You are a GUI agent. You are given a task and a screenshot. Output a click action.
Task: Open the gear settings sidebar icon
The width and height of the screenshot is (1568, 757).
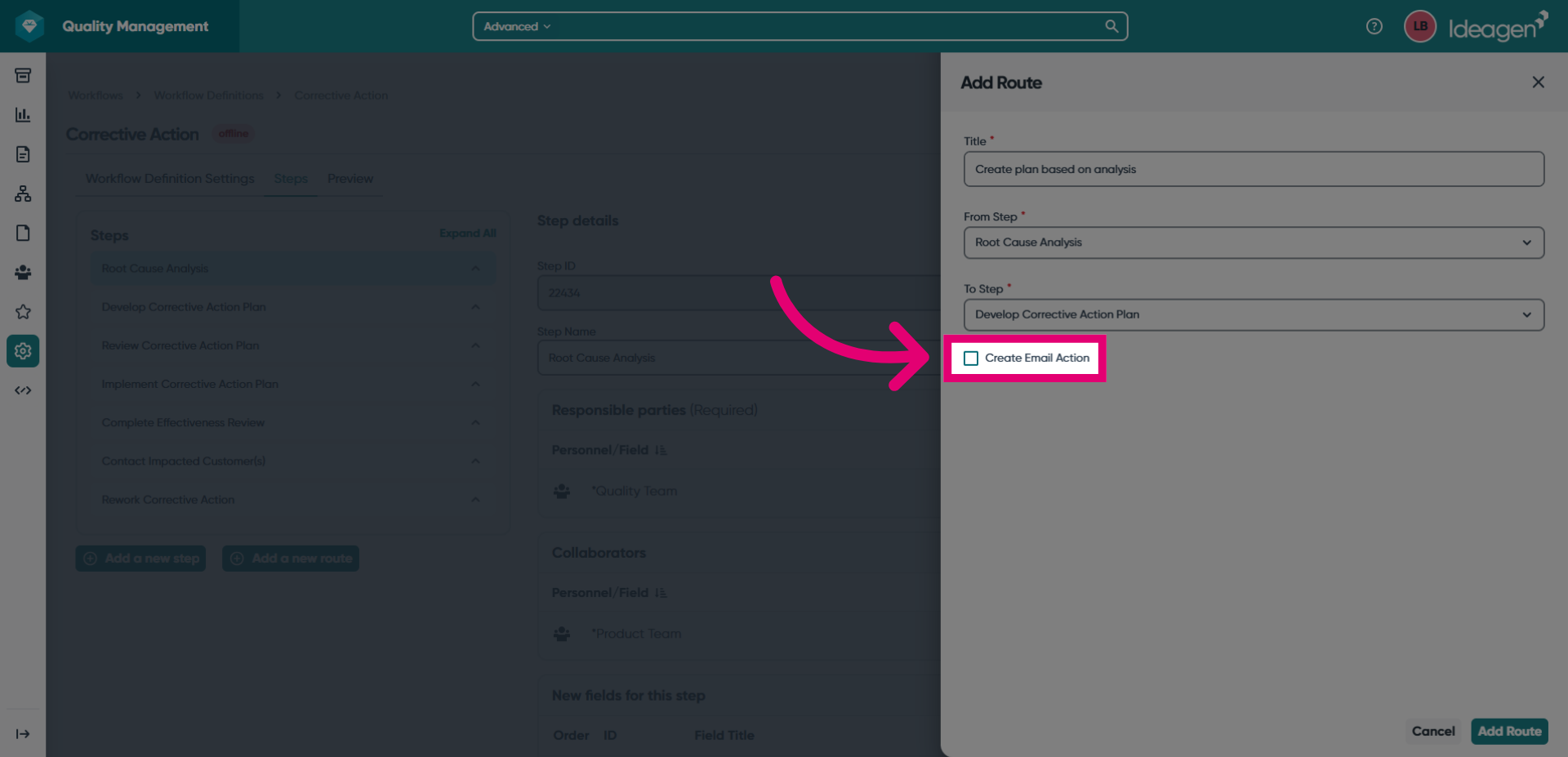pyautogui.click(x=23, y=351)
